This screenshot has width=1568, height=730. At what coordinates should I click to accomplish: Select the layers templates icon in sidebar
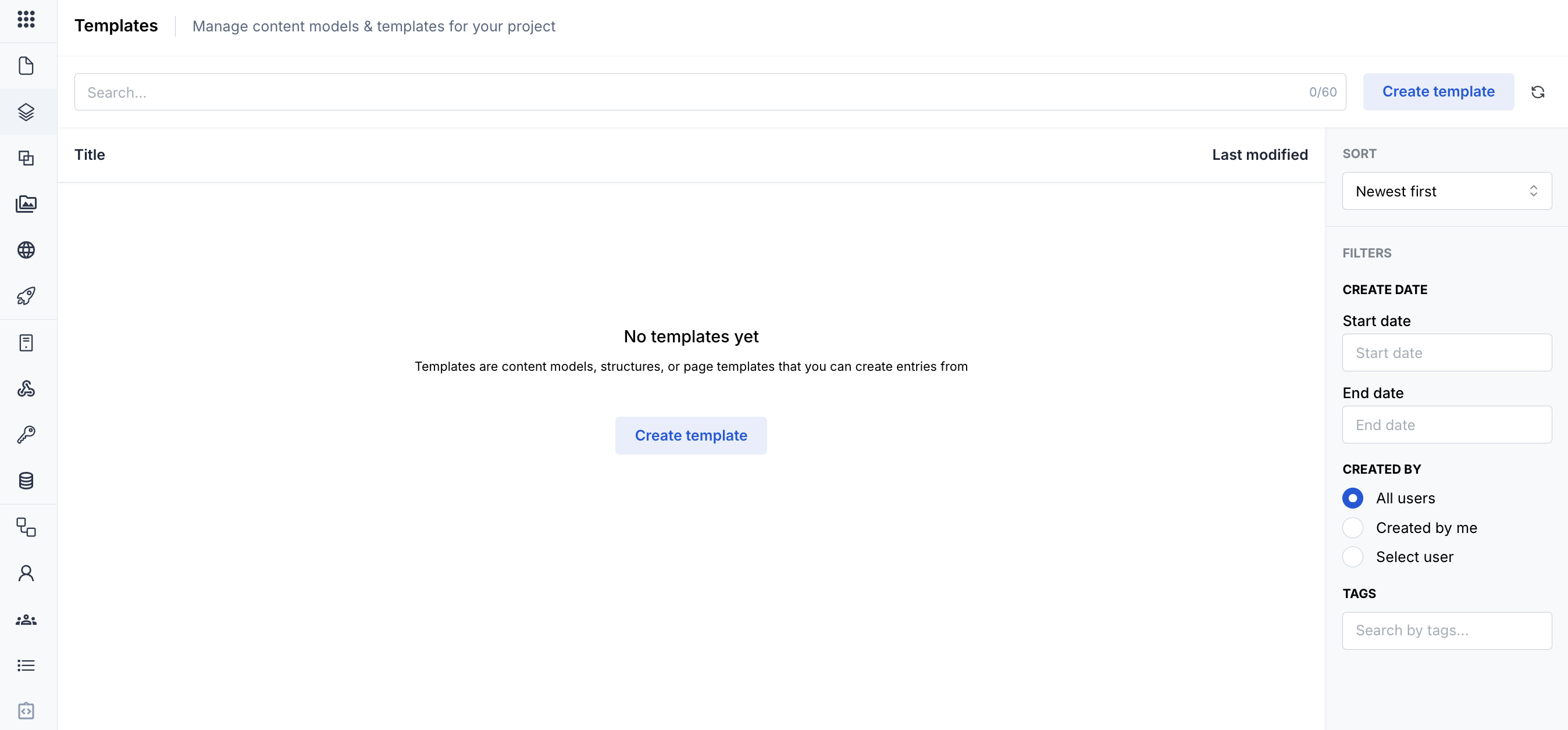(26, 112)
